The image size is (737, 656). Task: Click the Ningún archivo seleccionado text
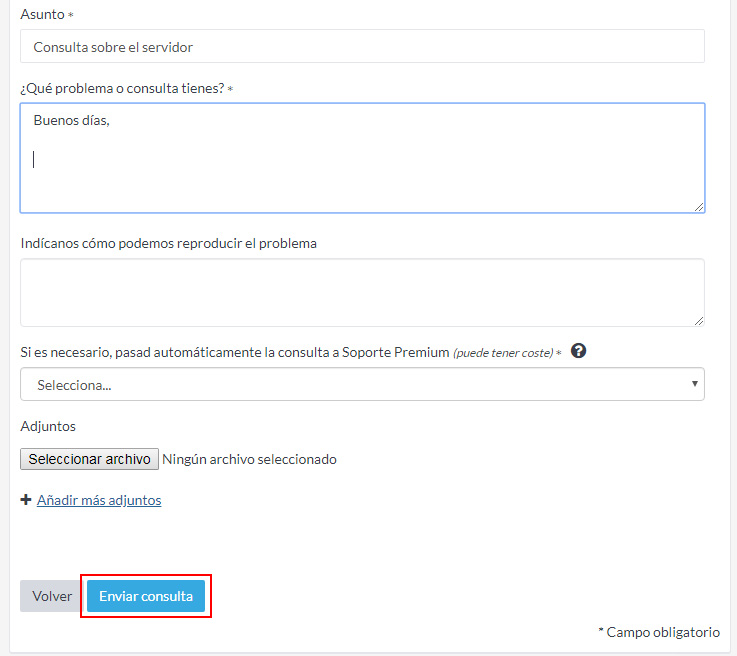(x=249, y=460)
